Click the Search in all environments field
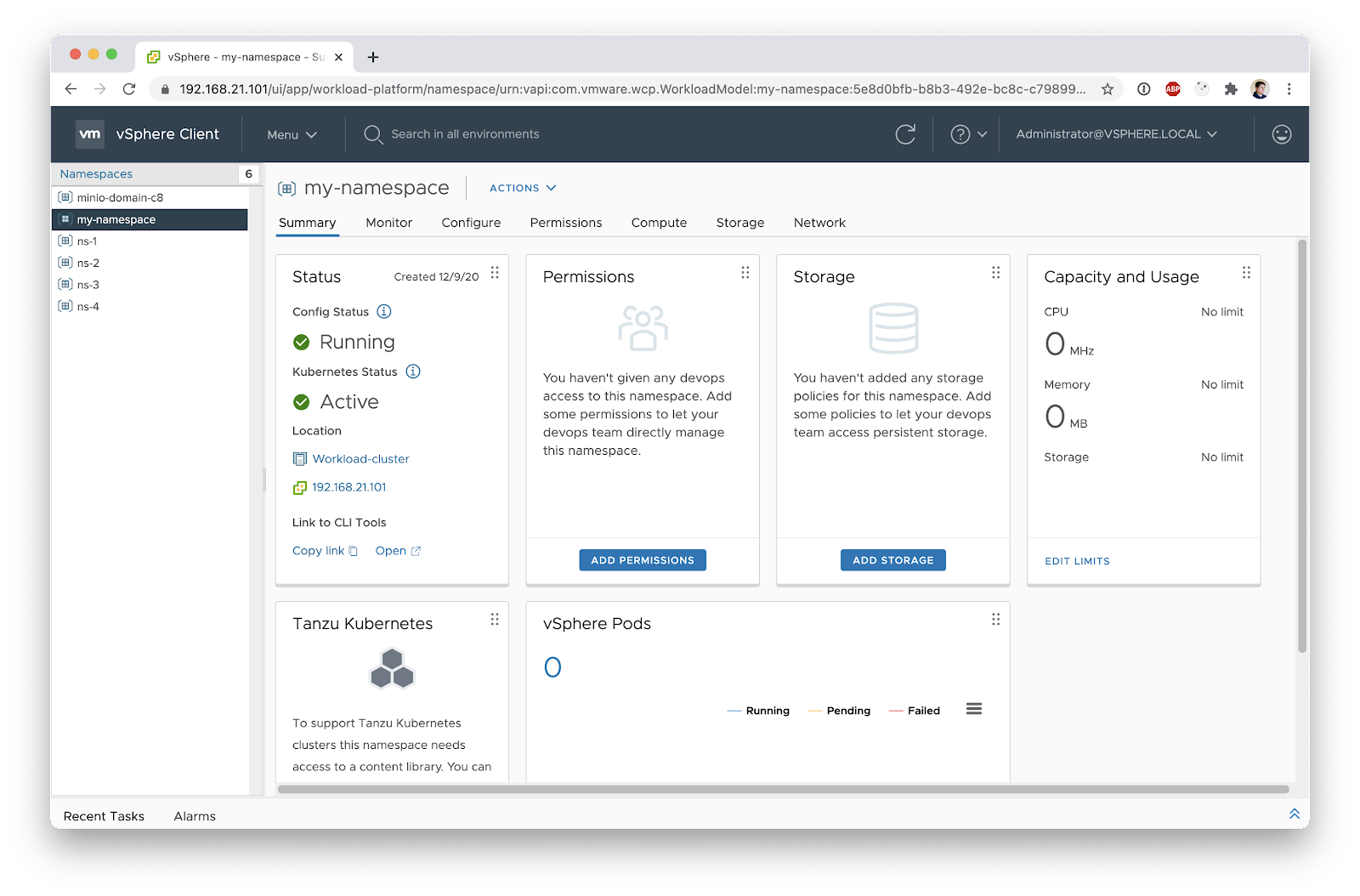Screen dimensions: 1360x896 (x=465, y=134)
